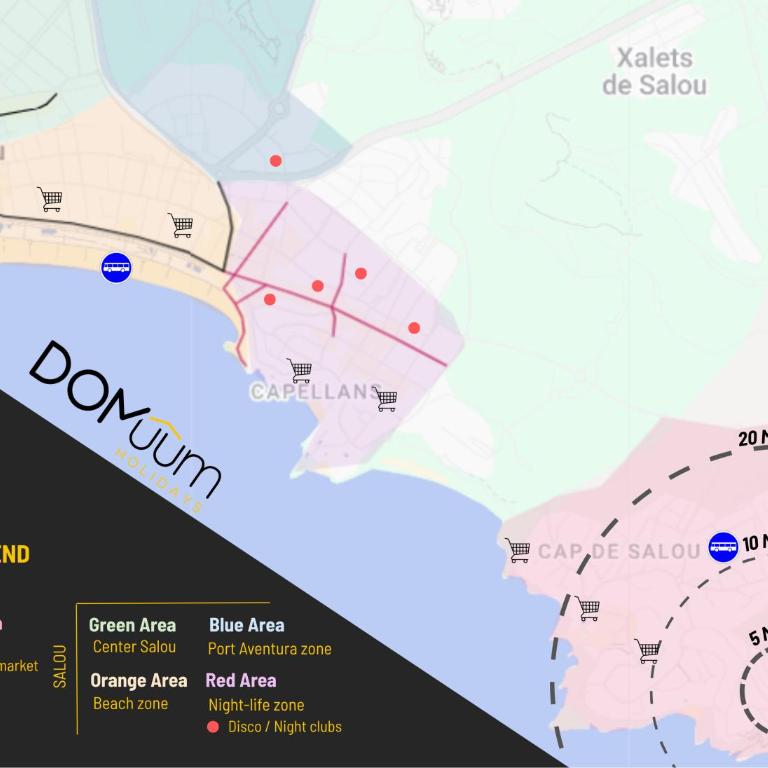Image resolution: width=768 pixels, height=768 pixels.
Task: Click the Center Salou legend text
Action: [134, 647]
